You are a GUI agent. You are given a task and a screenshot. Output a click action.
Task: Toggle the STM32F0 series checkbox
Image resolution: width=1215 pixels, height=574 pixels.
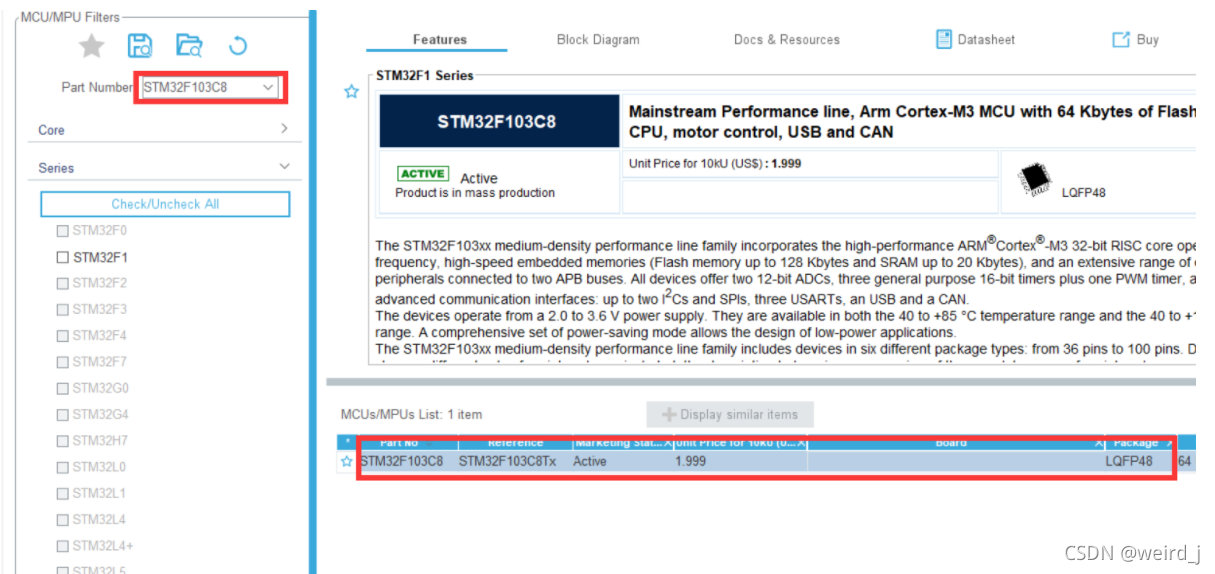pos(63,231)
